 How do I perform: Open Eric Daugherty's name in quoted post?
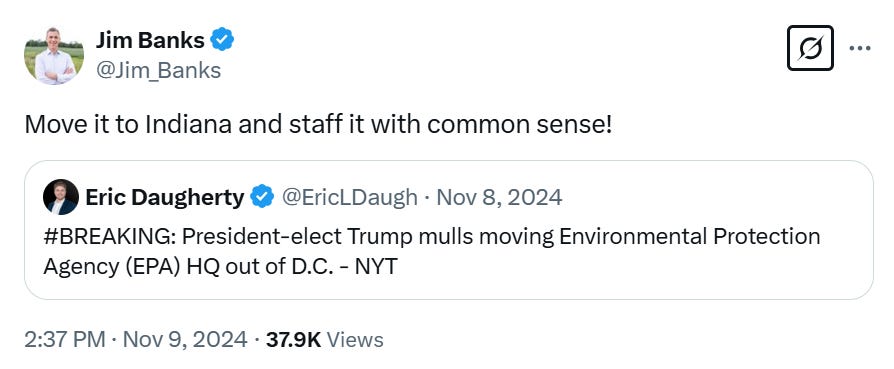165,197
